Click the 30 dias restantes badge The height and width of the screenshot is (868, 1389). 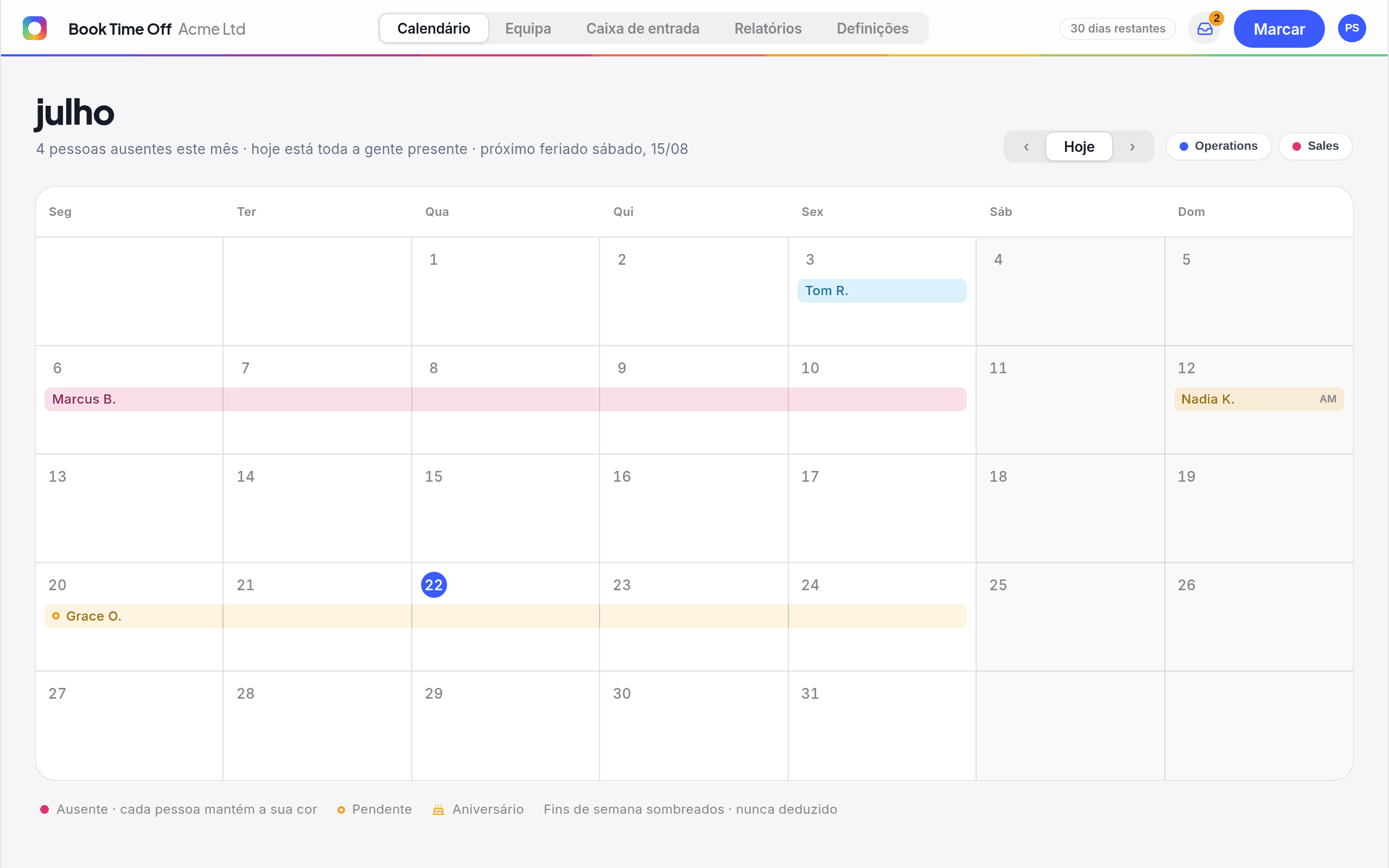1118,29
